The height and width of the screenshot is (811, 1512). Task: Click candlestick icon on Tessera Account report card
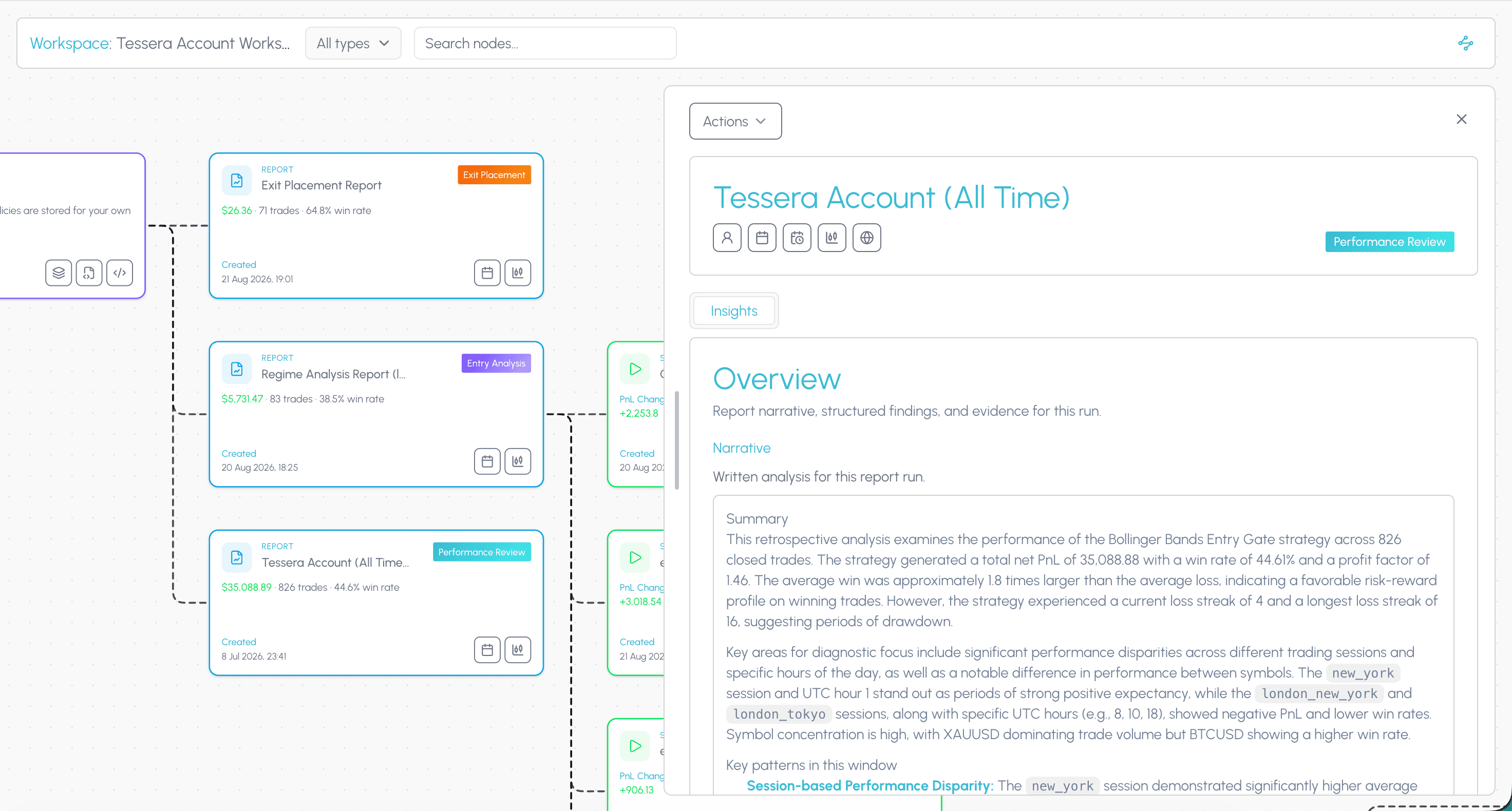pyautogui.click(x=517, y=650)
